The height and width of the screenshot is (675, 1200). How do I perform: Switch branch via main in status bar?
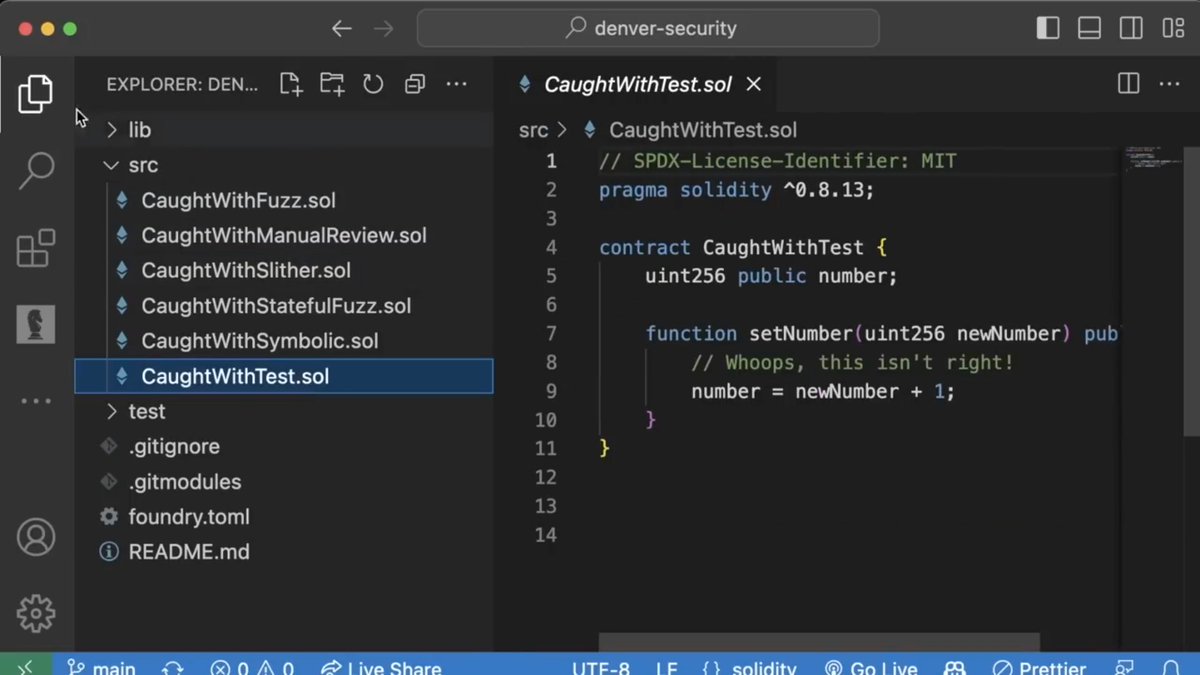[103, 667]
